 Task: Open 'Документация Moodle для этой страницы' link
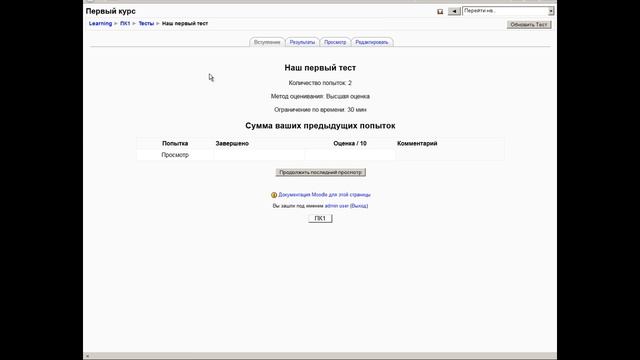(x=324, y=195)
